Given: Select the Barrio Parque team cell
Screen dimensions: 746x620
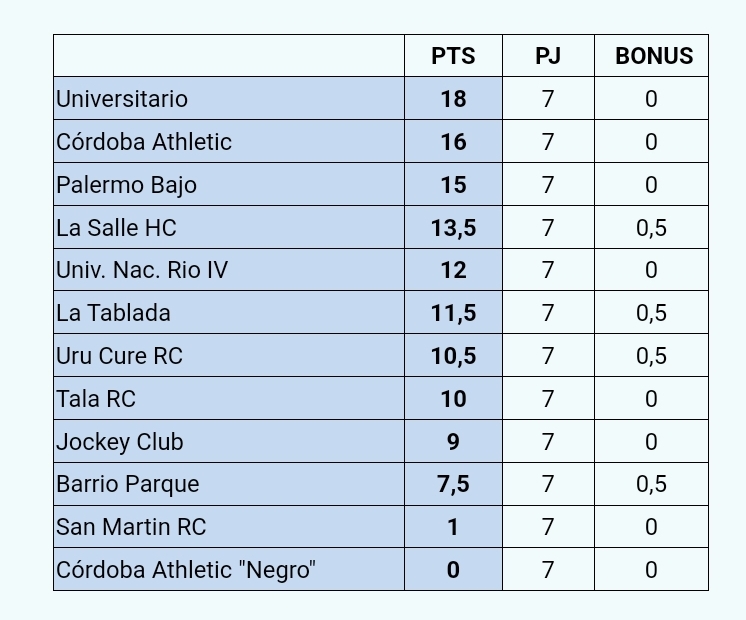Looking at the screenshot, I should click(x=229, y=484).
